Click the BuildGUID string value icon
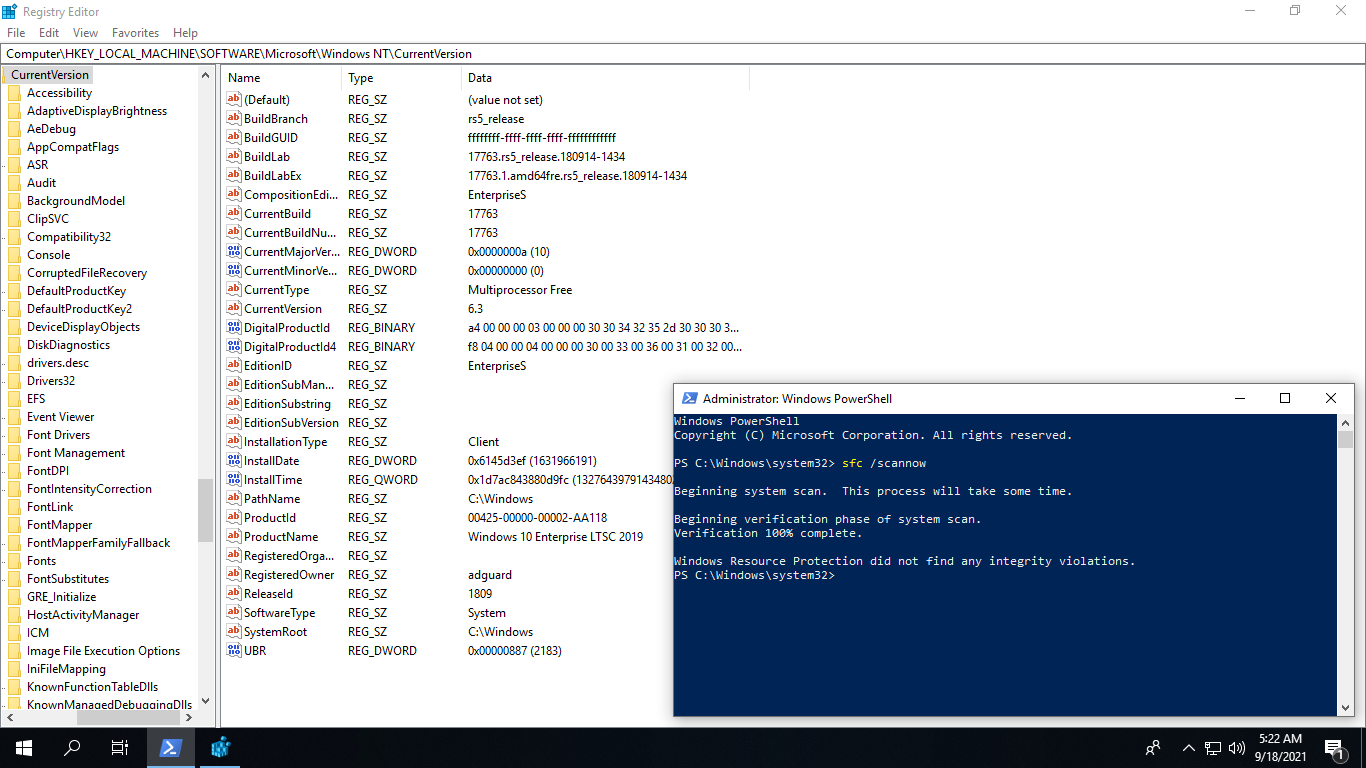Image resolution: width=1366 pixels, height=768 pixels. tap(234, 137)
